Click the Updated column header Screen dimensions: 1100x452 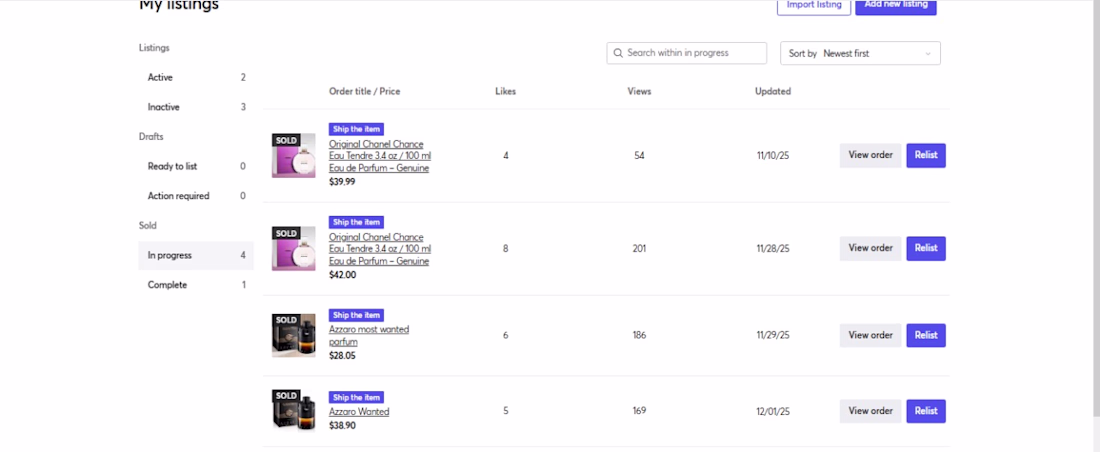pos(772,91)
